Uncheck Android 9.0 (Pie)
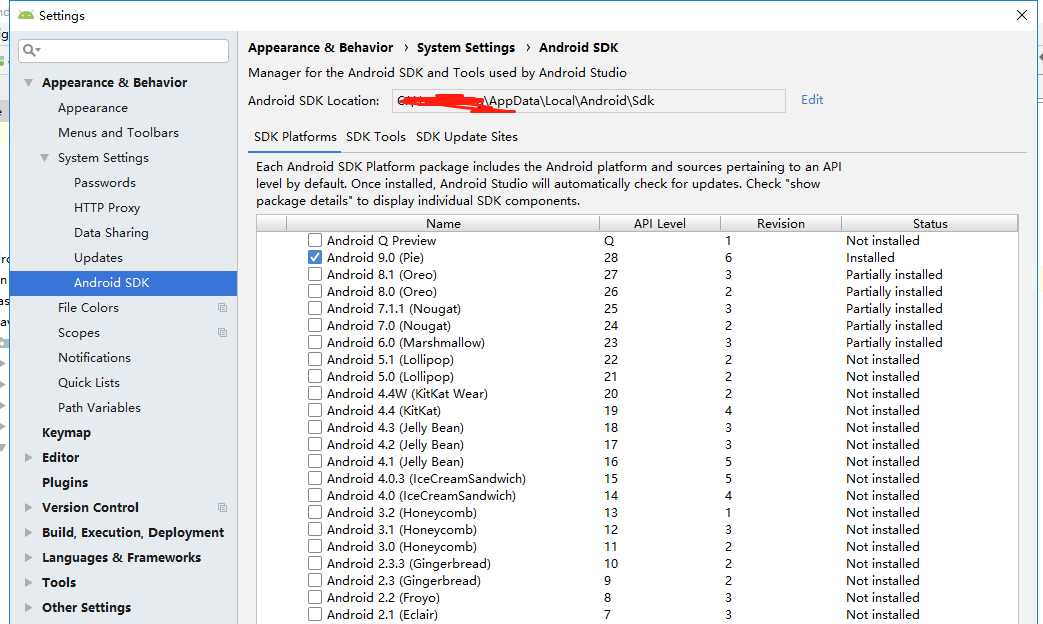Screen dimensions: 1043x624 pyautogui.click(x=315, y=257)
